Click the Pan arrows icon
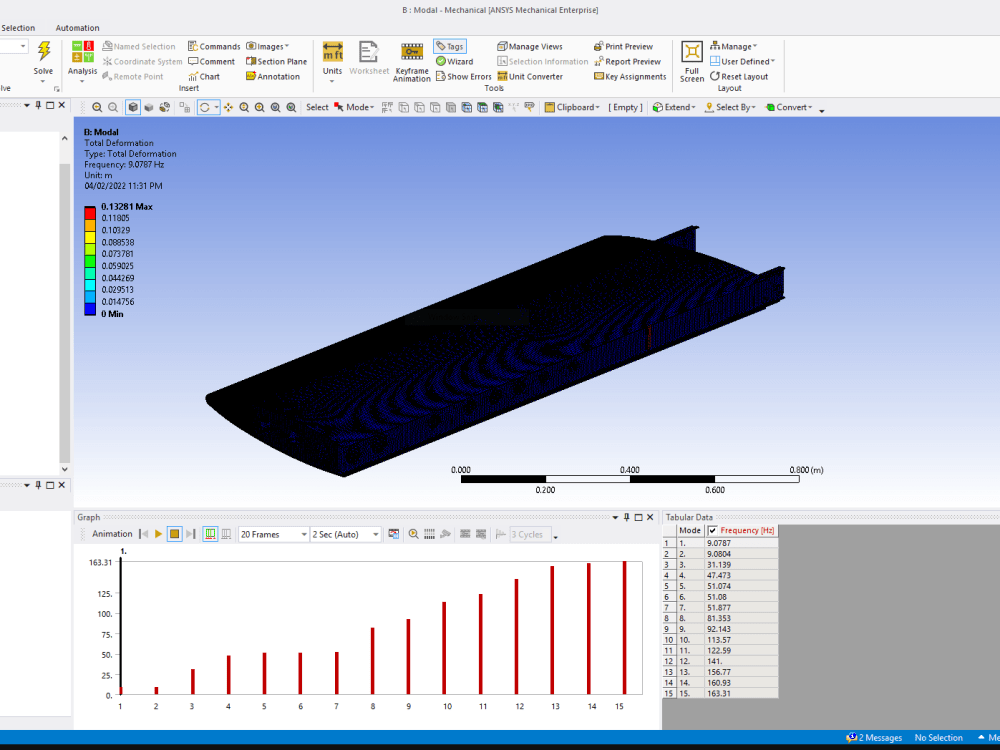The image size is (1000, 750). click(x=228, y=107)
